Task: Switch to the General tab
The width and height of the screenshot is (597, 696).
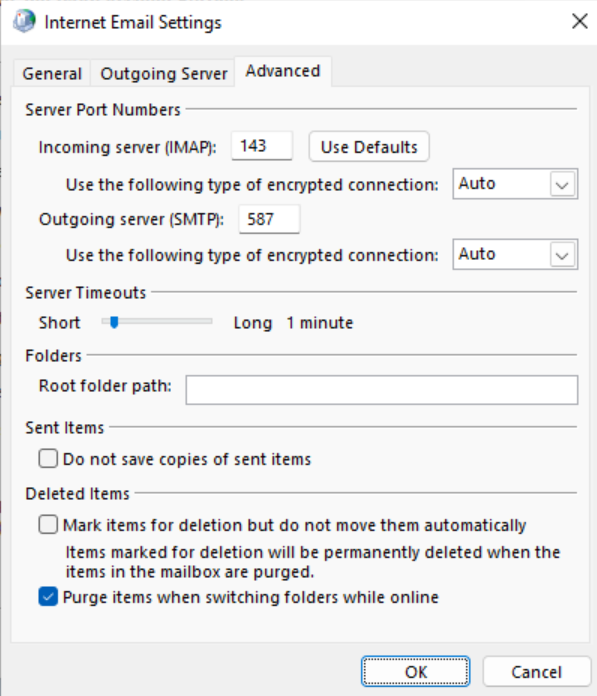Action: tap(52, 73)
